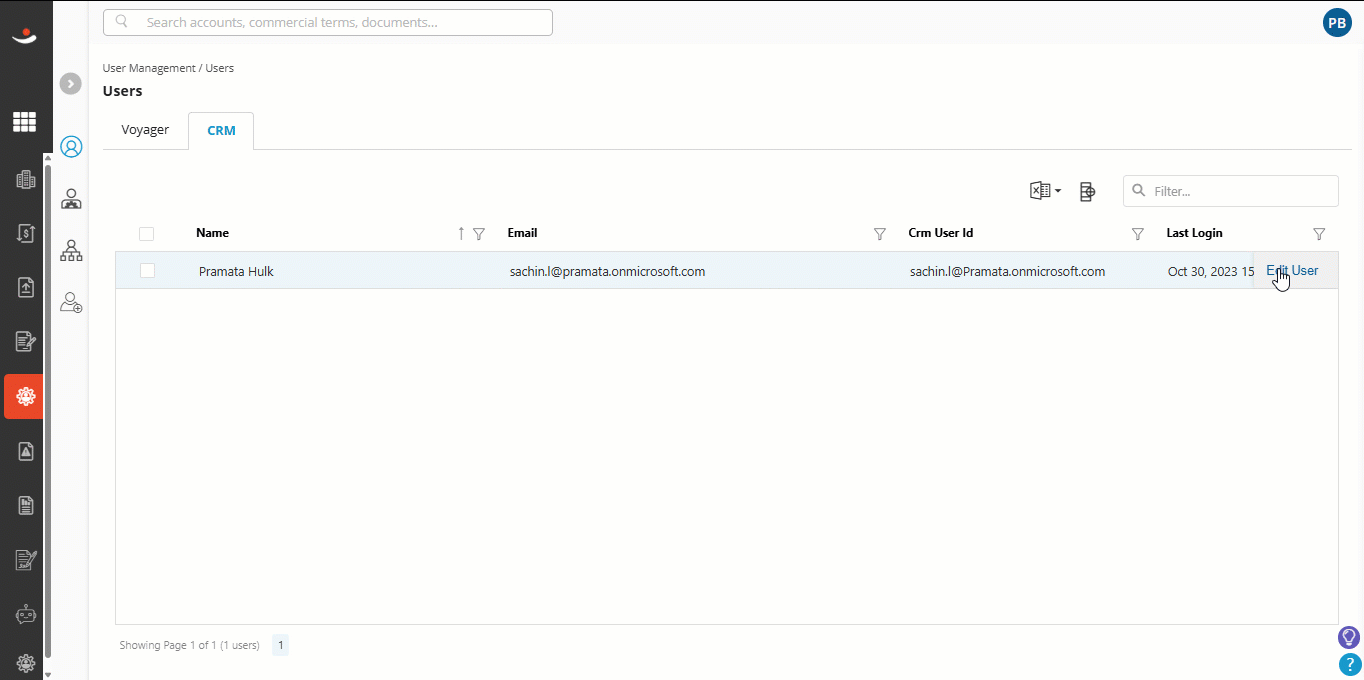Viewport: 1364px width, 680px height.
Task: Click the User Management / Users breadcrumb
Action: click(x=168, y=68)
